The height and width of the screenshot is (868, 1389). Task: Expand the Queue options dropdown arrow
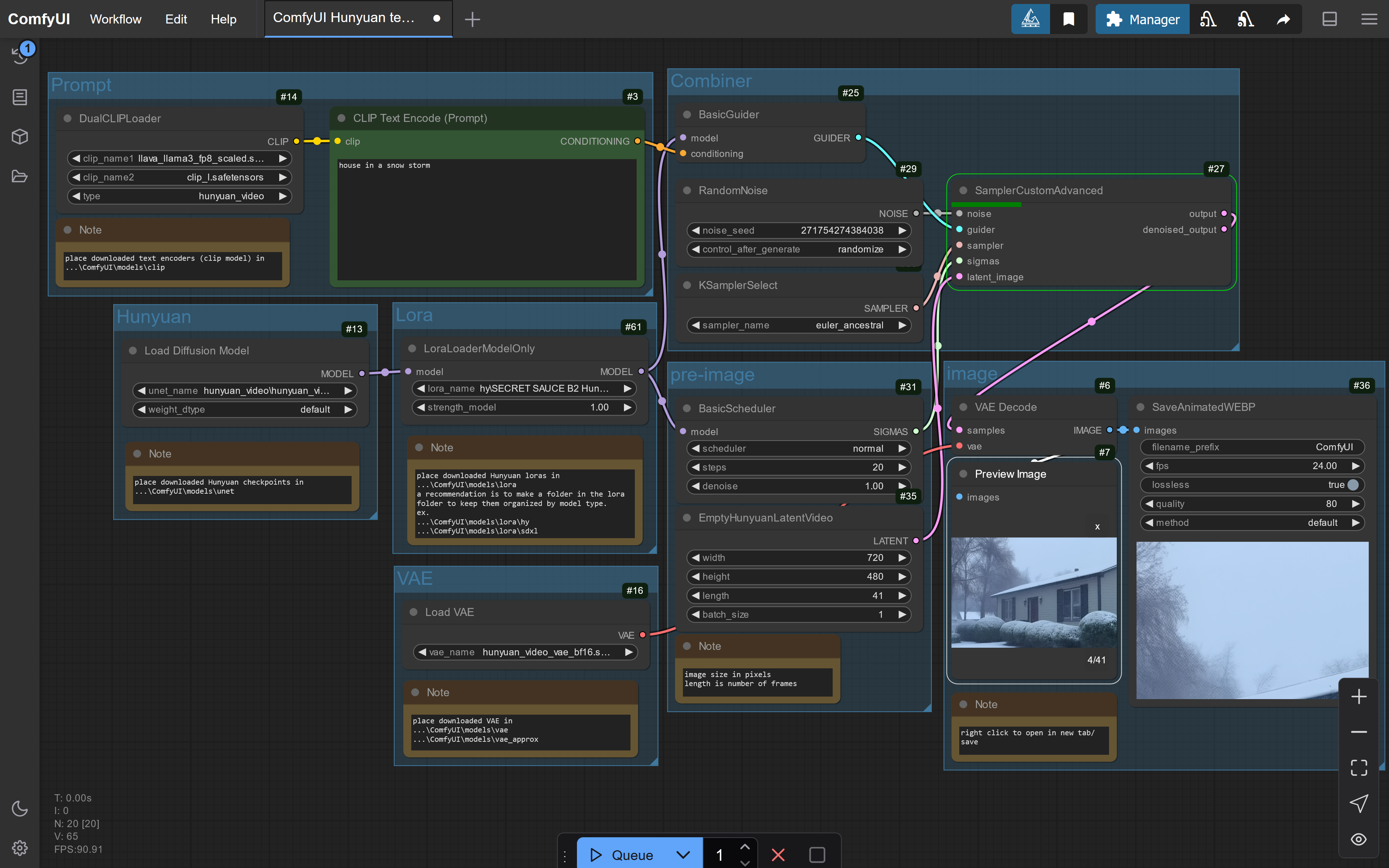pos(683,854)
